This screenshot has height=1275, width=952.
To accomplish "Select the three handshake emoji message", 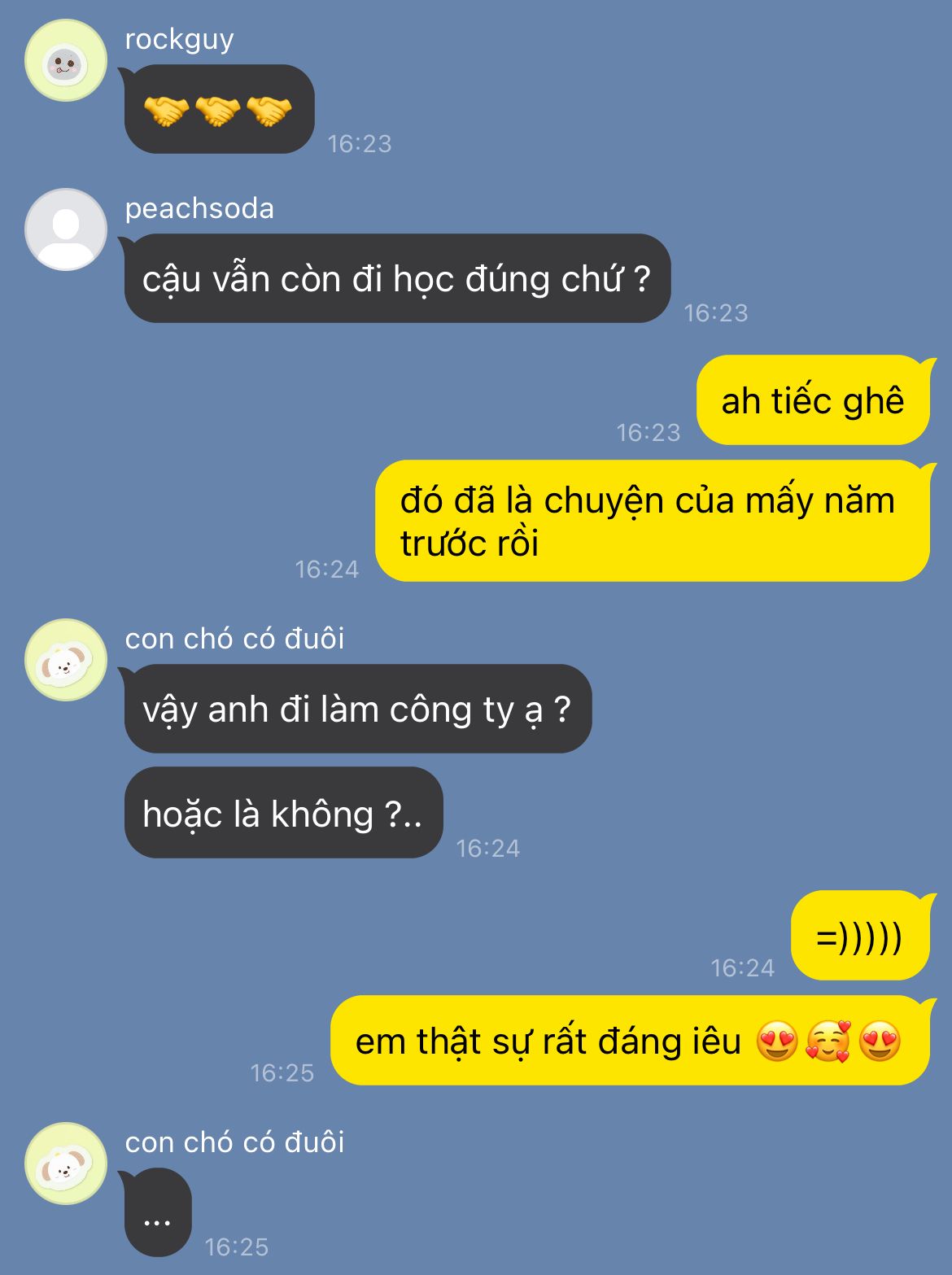I will click(219, 109).
